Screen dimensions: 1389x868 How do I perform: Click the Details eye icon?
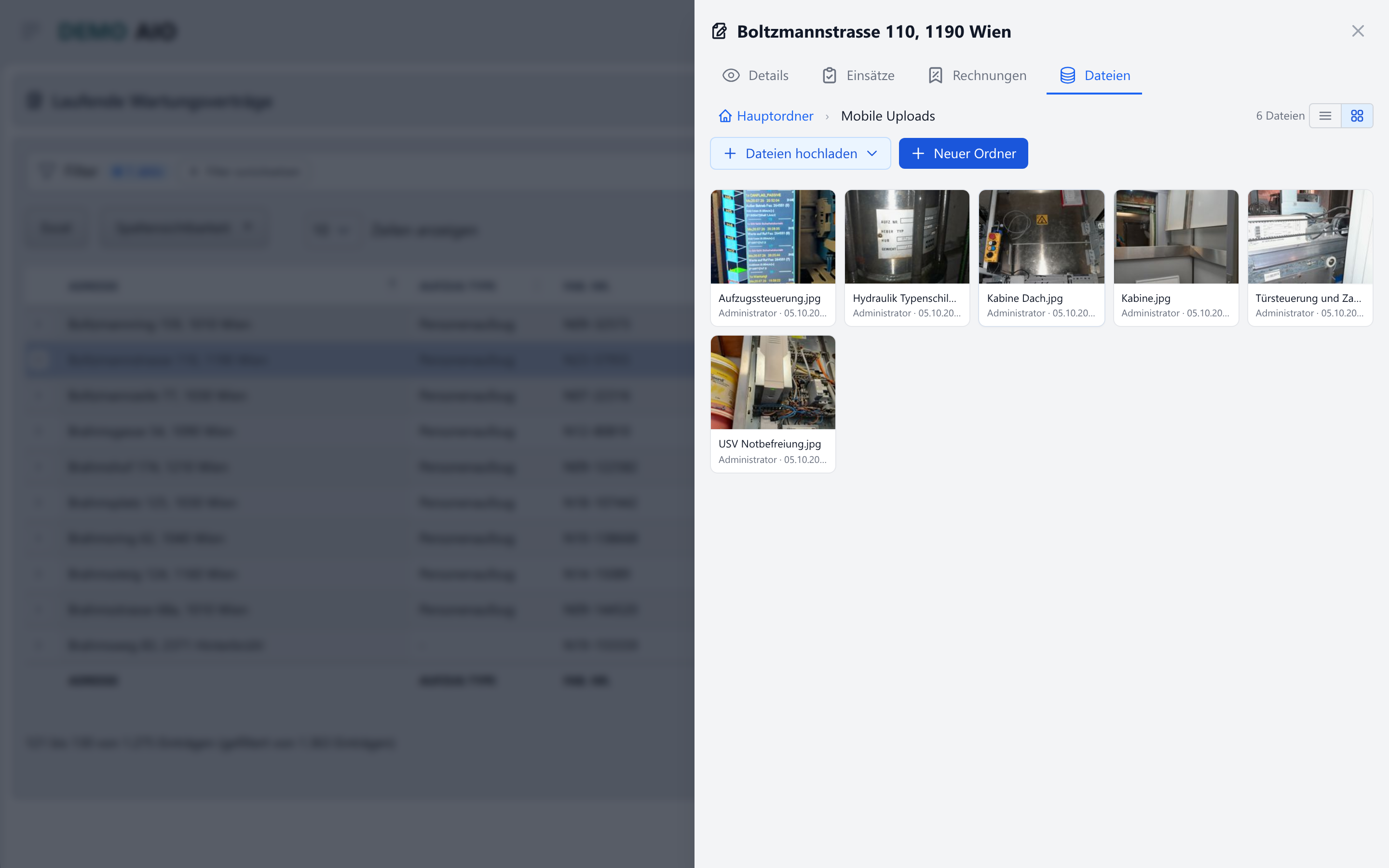(731, 75)
